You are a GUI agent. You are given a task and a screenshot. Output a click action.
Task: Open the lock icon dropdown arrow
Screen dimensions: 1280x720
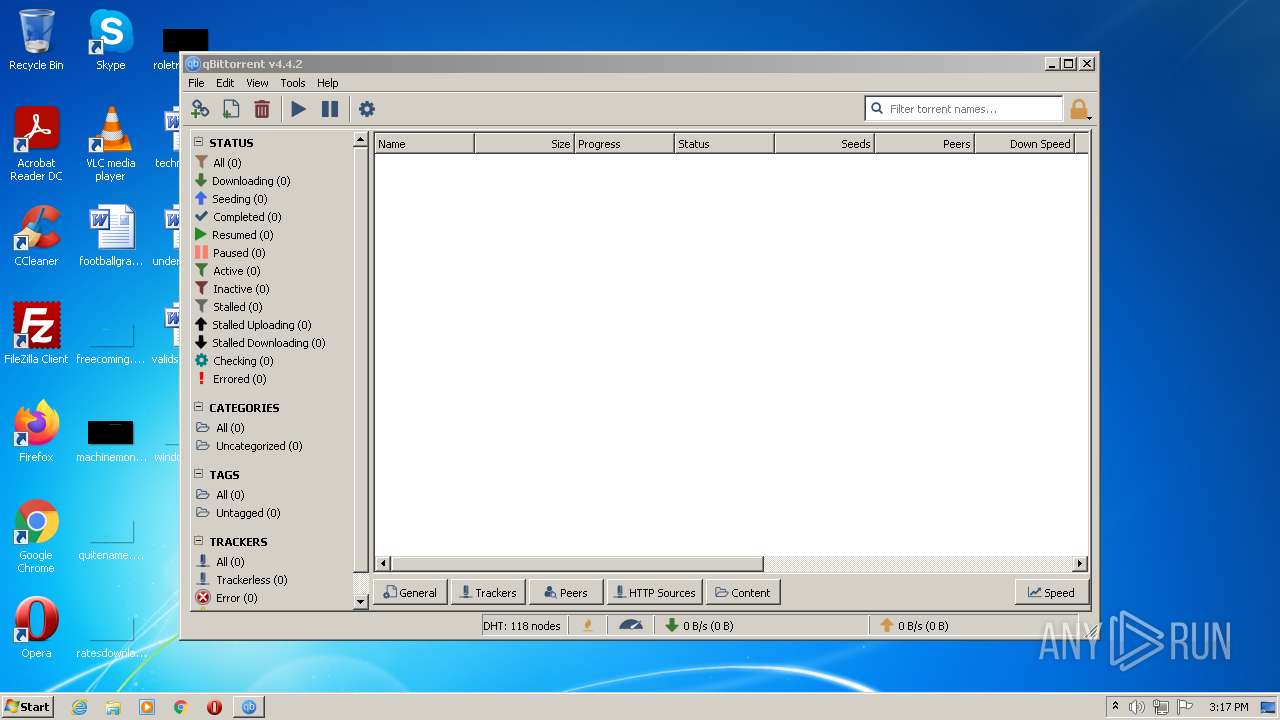tap(1089, 118)
